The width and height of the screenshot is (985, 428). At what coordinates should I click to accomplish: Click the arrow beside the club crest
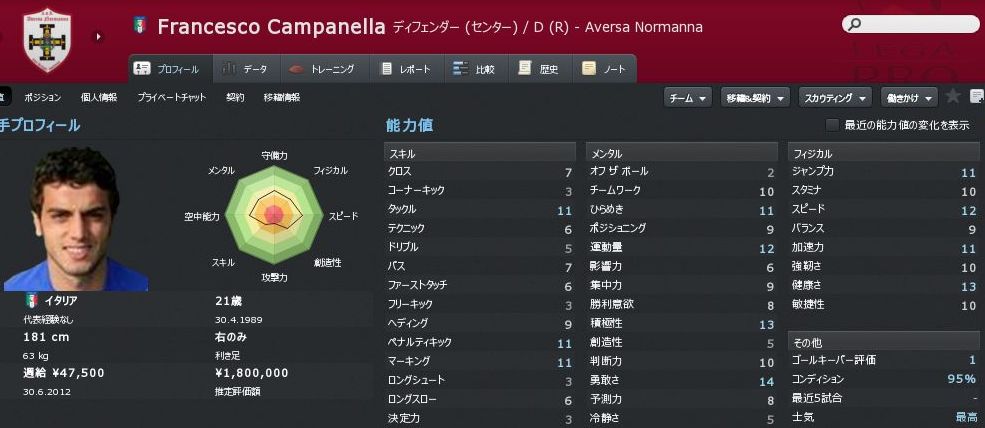pos(98,38)
